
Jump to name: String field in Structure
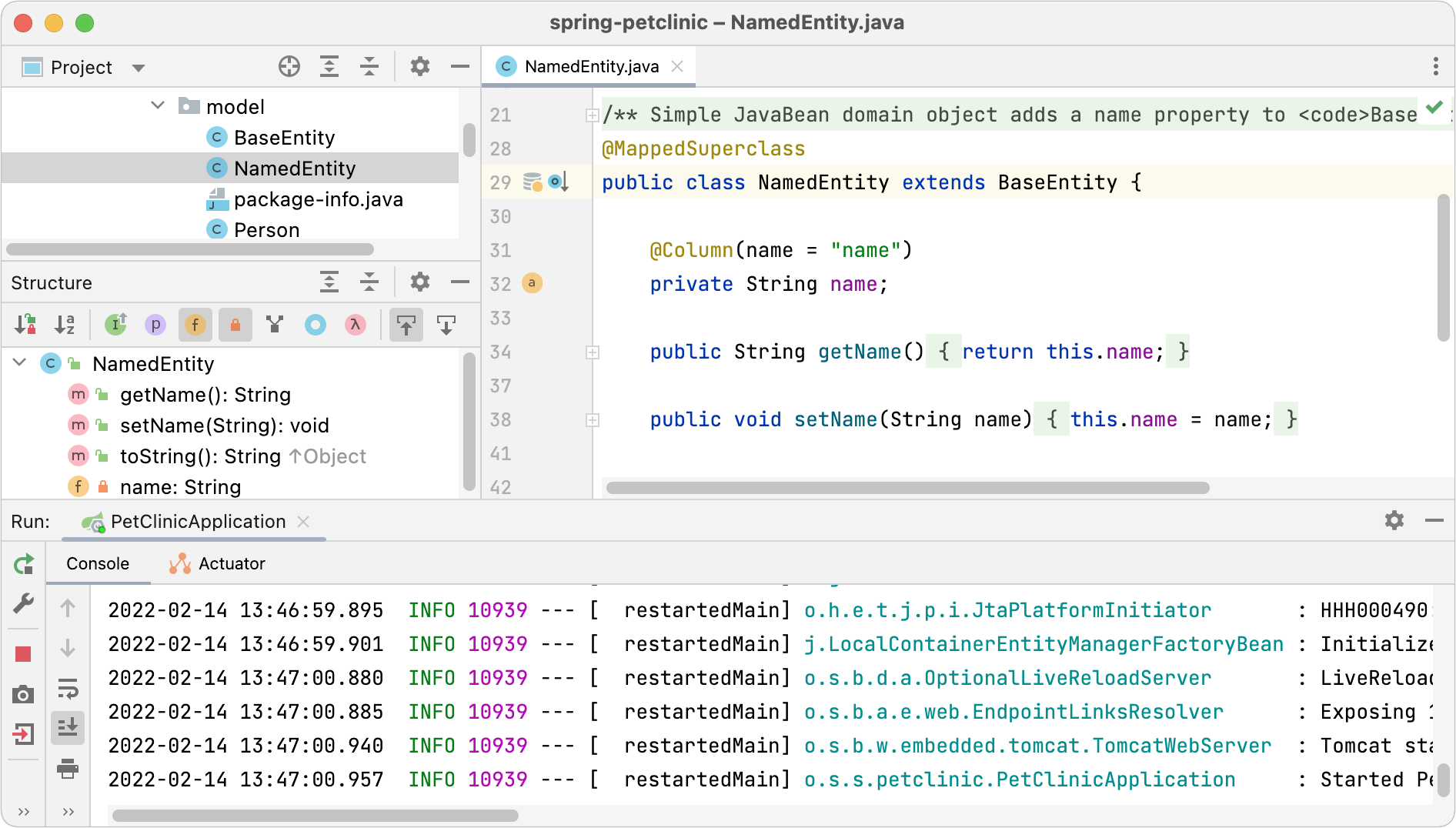click(x=180, y=487)
